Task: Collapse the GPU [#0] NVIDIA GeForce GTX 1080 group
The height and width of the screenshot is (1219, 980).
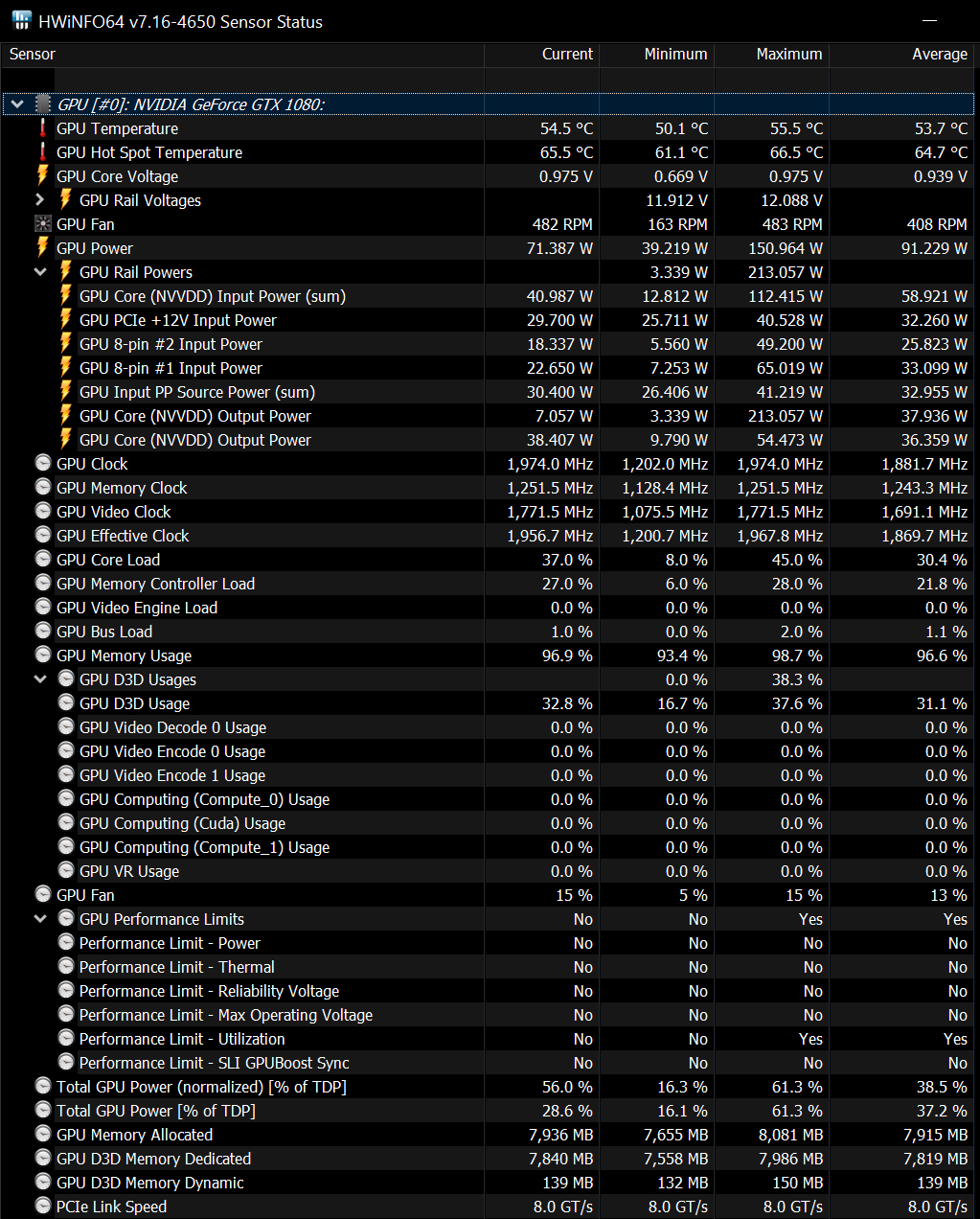Action: click(x=17, y=103)
